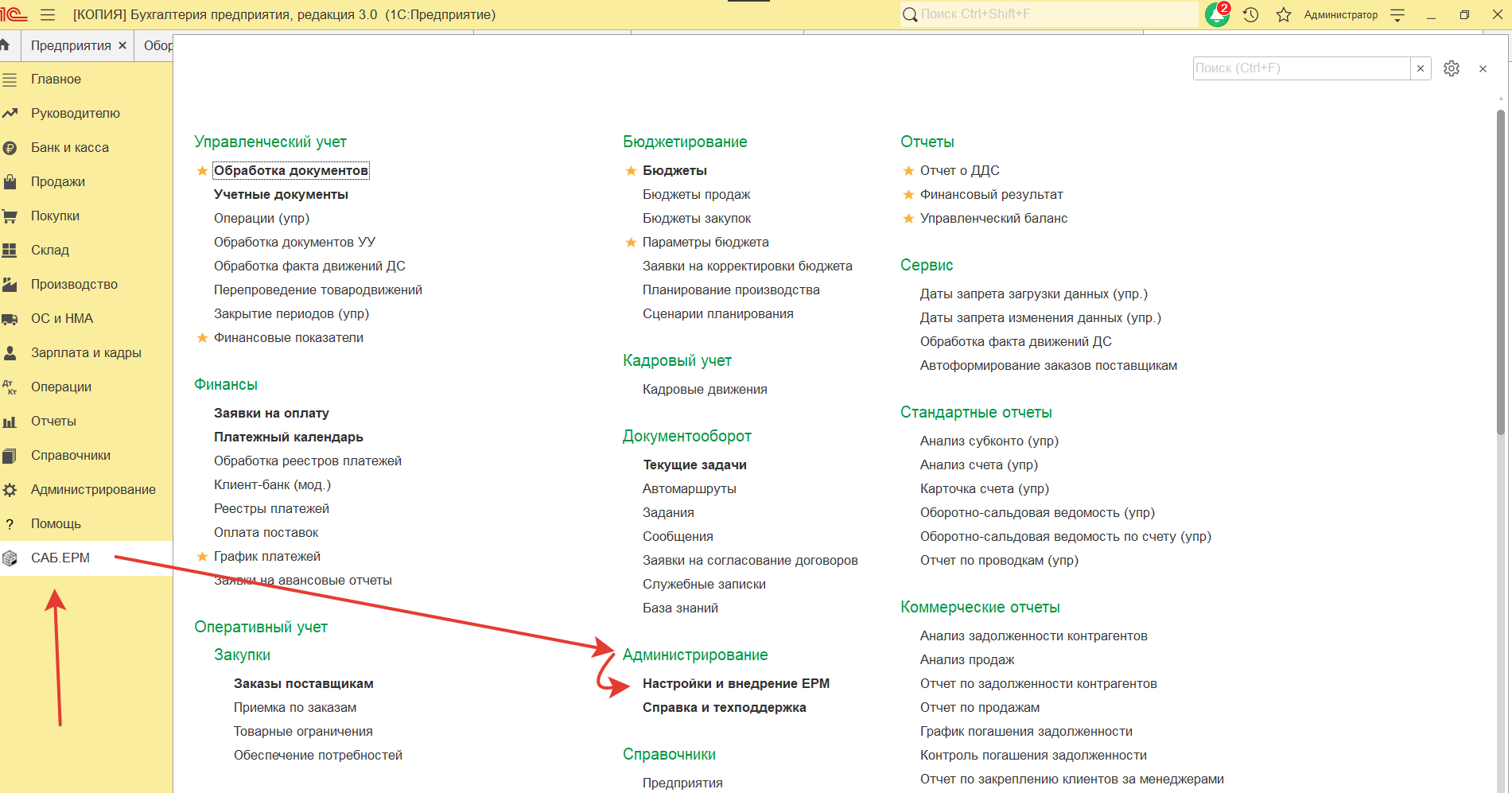Click the Отчеты bar chart icon

pyautogui.click(x=10, y=422)
